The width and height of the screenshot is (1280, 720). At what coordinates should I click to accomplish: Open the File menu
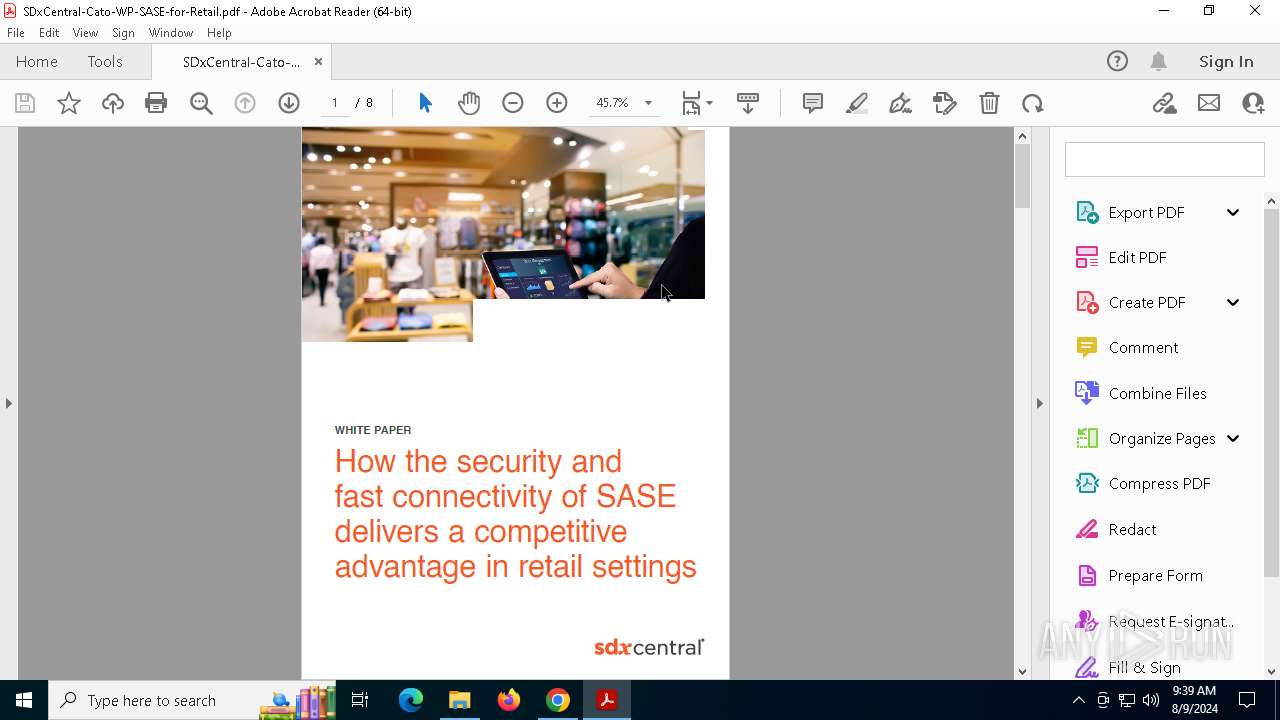click(x=16, y=32)
